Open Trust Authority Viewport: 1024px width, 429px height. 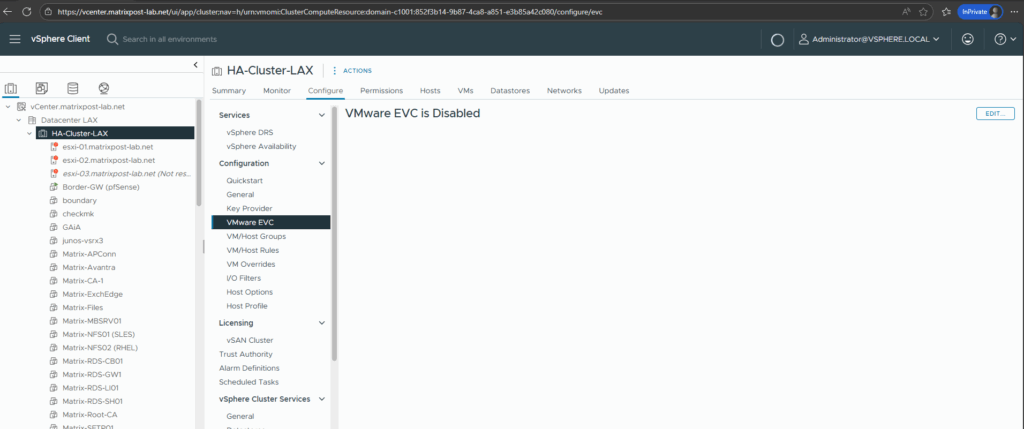(246, 354)
